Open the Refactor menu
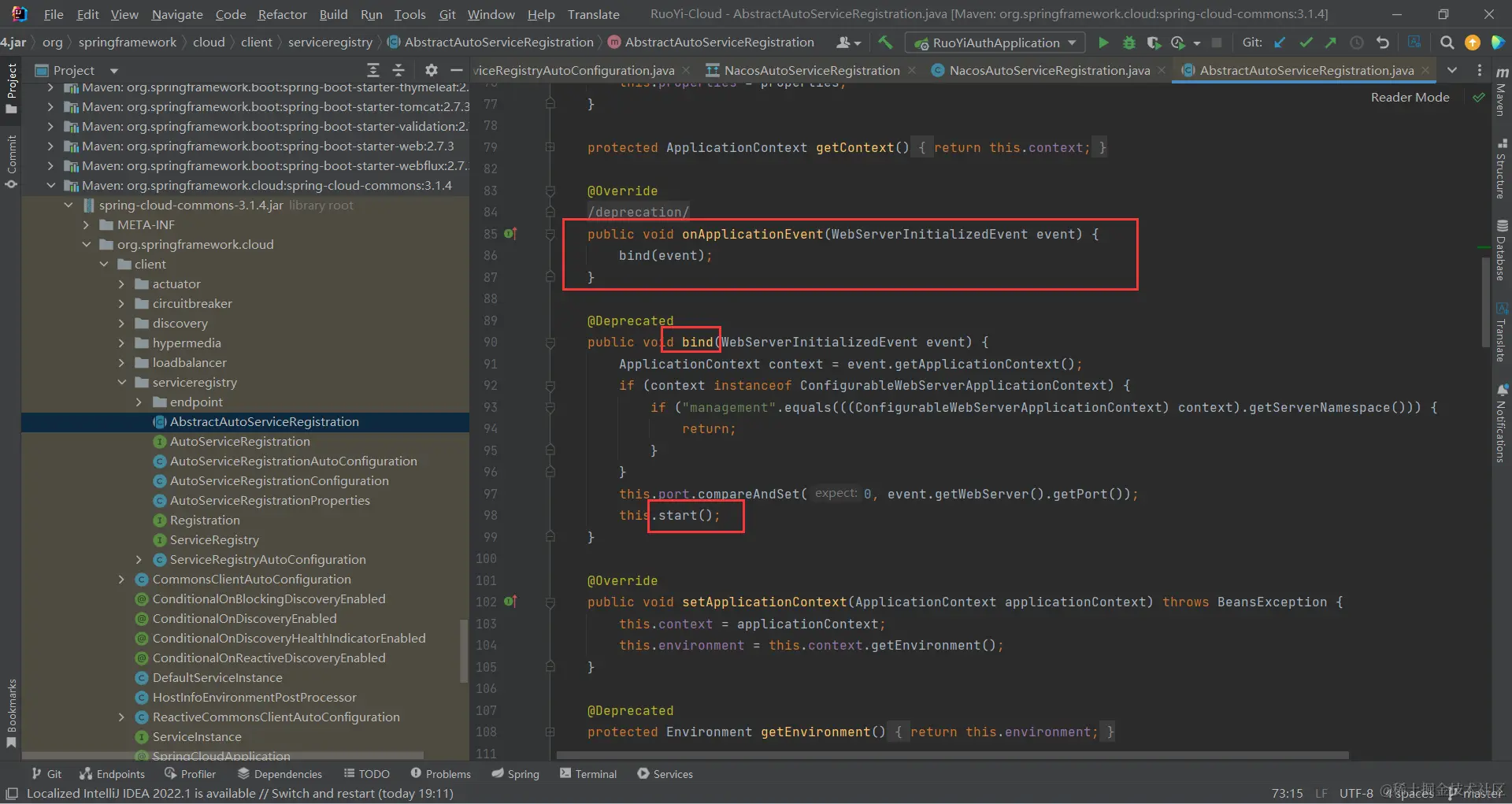The width and height of the screenshot is (1512, 804). pos(282,14)
